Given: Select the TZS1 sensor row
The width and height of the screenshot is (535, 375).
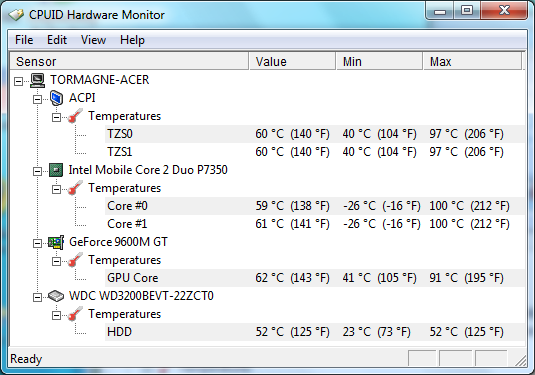Looking at the screenshot, I should tap(315, 152).
